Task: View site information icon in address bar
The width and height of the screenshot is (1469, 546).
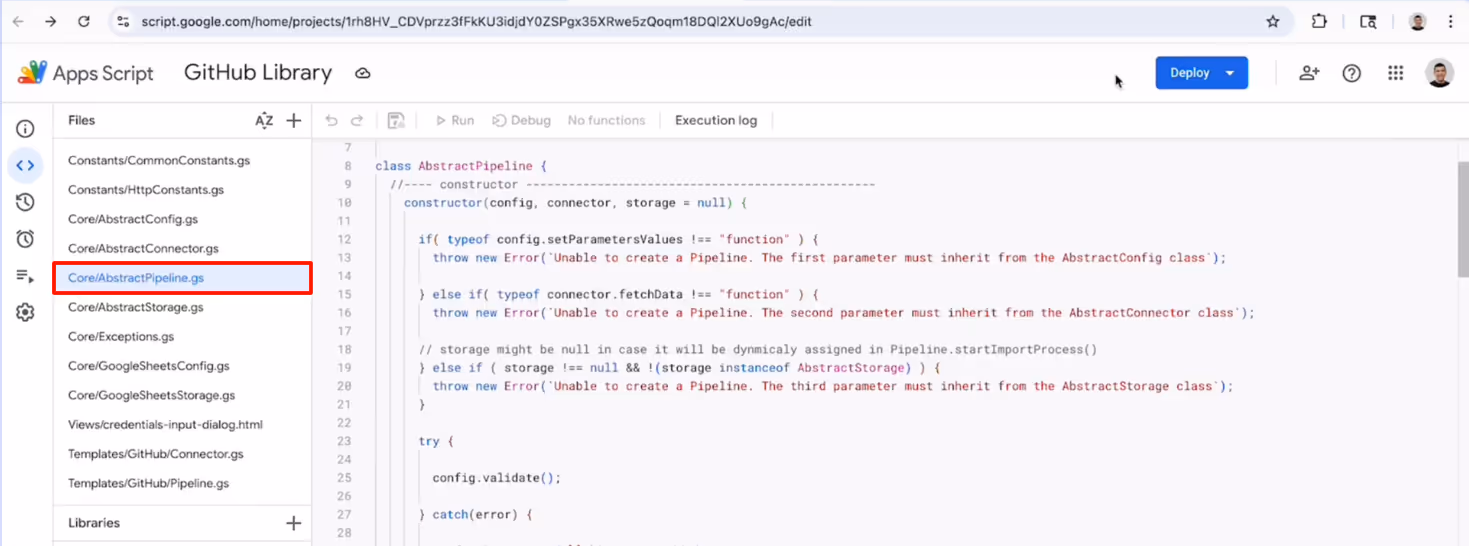Action: pyautogui.click(x=122, y=21)
